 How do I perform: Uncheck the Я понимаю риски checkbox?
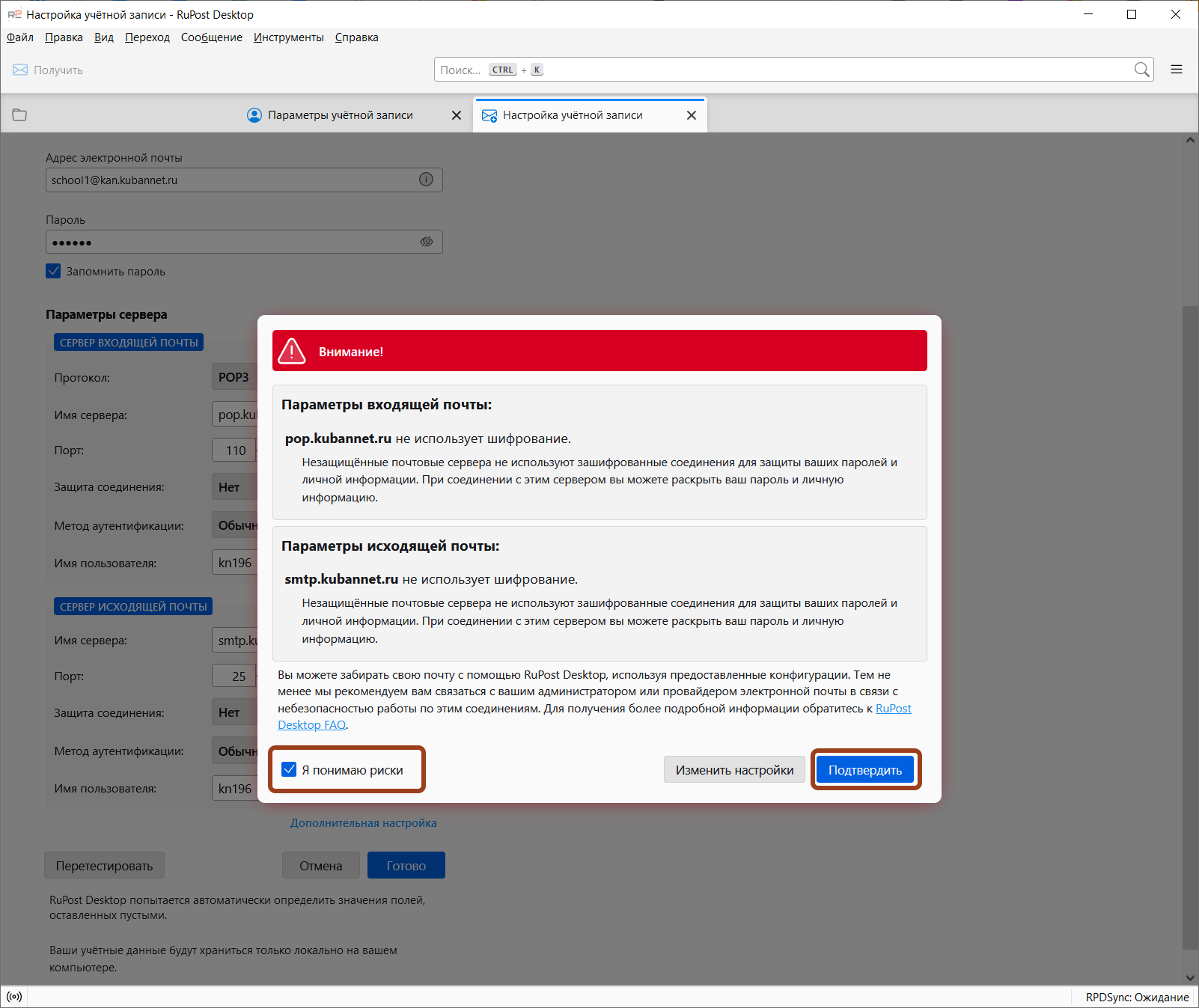290,769
